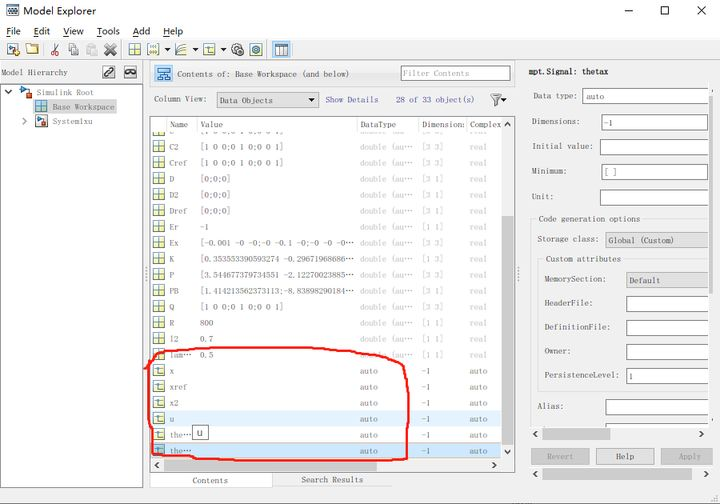Add a Simulink Signal using the curve icon
Viewport: 720px width, 504px height.
click(181, 50)
